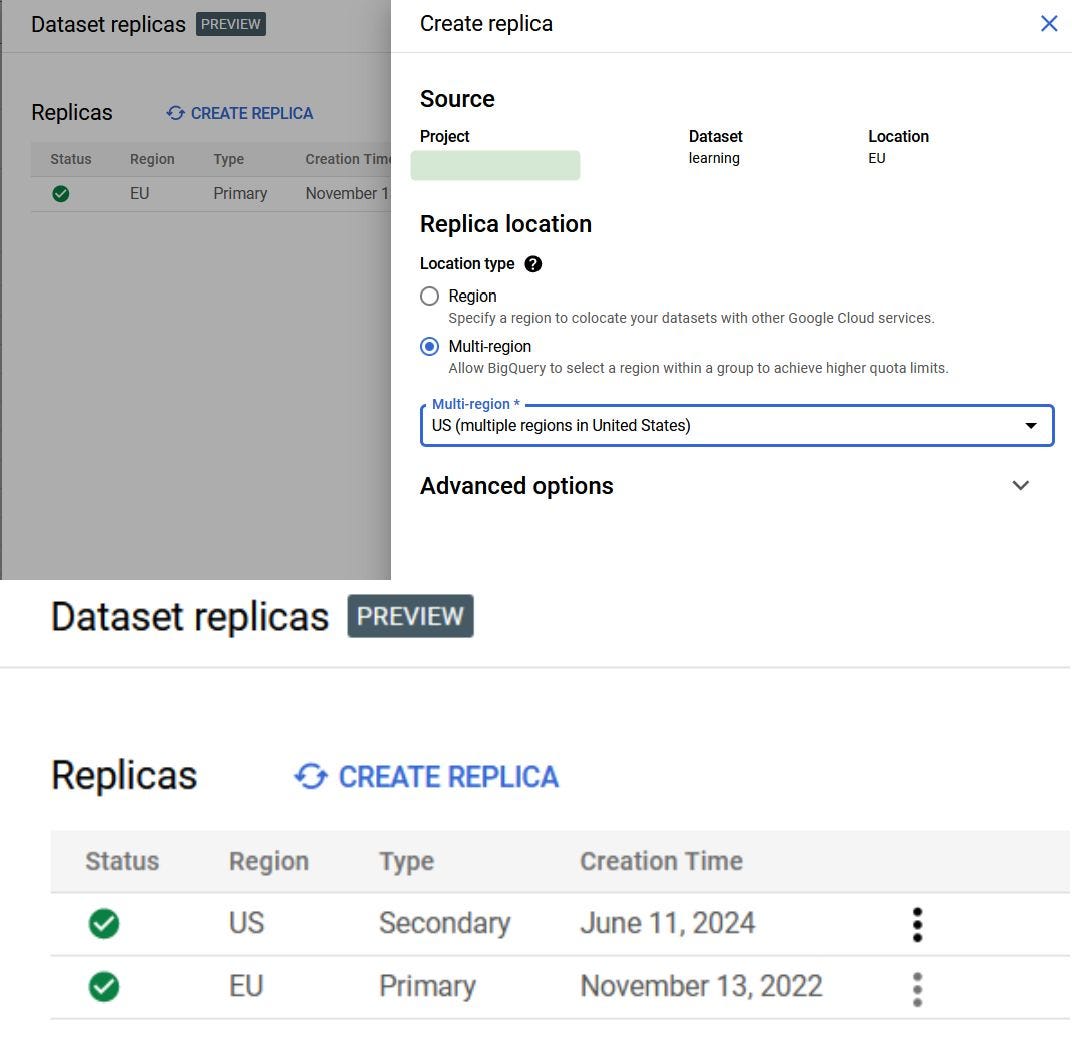Screen dimensions: 1072x1052
Task: Open the three-dot menu for US replica
Action: (x=917, y=924)
